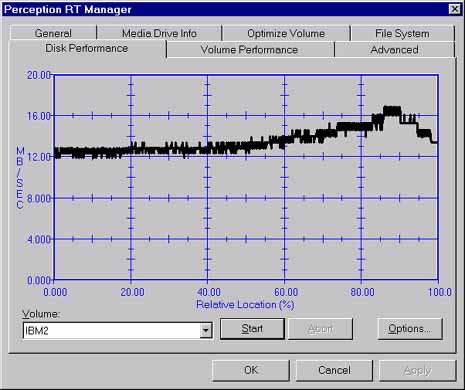Open the Options dialog
The image size is (465, 390).
pyautogui.click(x=410, y=329)
